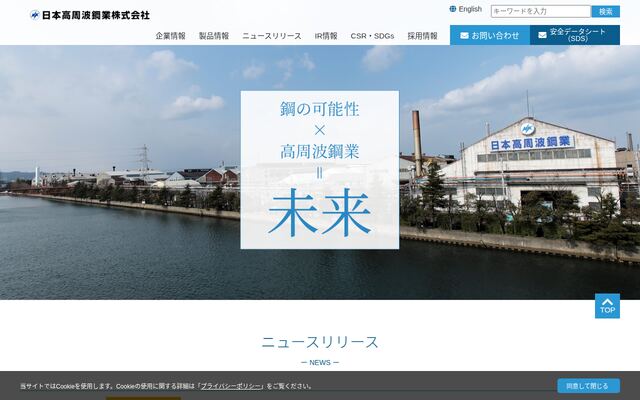Open the ニュースリリース menu item
This screenshot has width=640, height=400.
[x=272, y=36]
